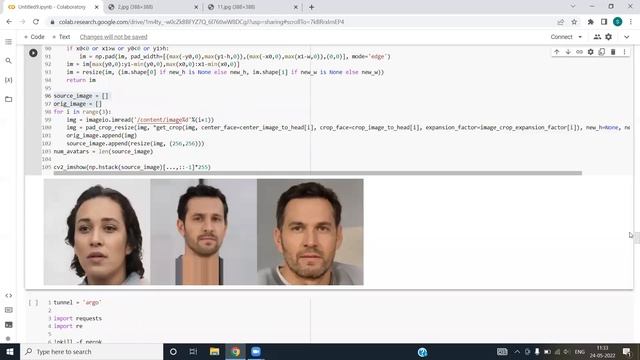Open Connect runtime dropdown arrow

point(580,37)
